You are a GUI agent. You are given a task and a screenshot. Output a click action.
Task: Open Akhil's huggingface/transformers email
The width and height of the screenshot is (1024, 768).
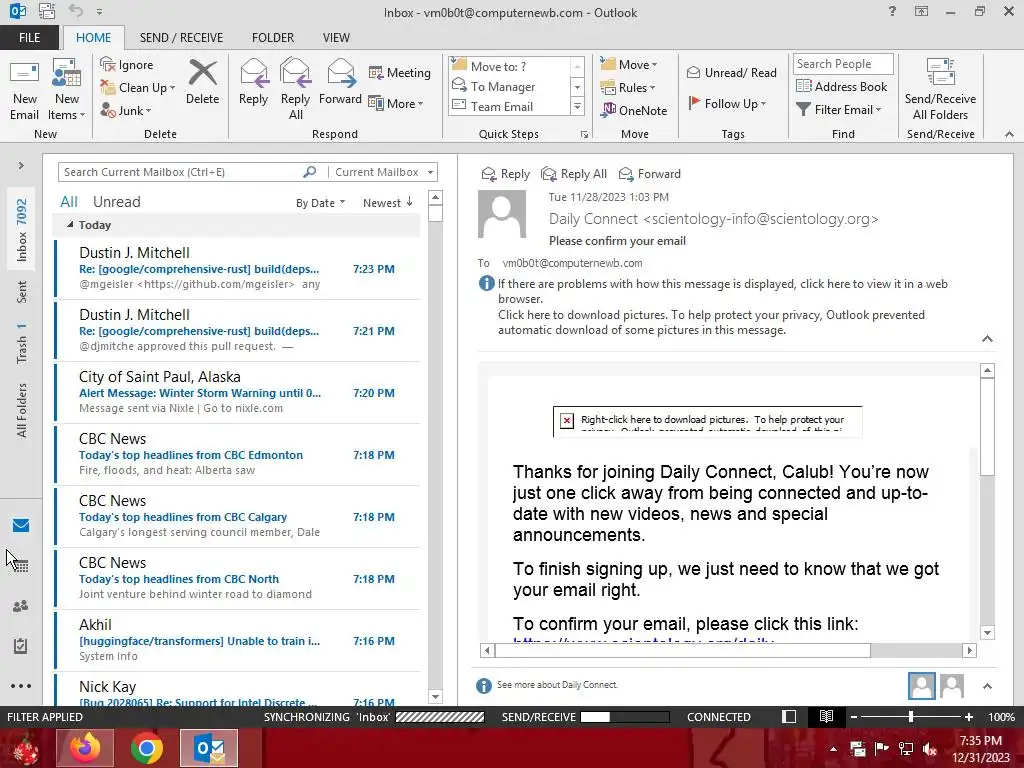click(238, 640)
